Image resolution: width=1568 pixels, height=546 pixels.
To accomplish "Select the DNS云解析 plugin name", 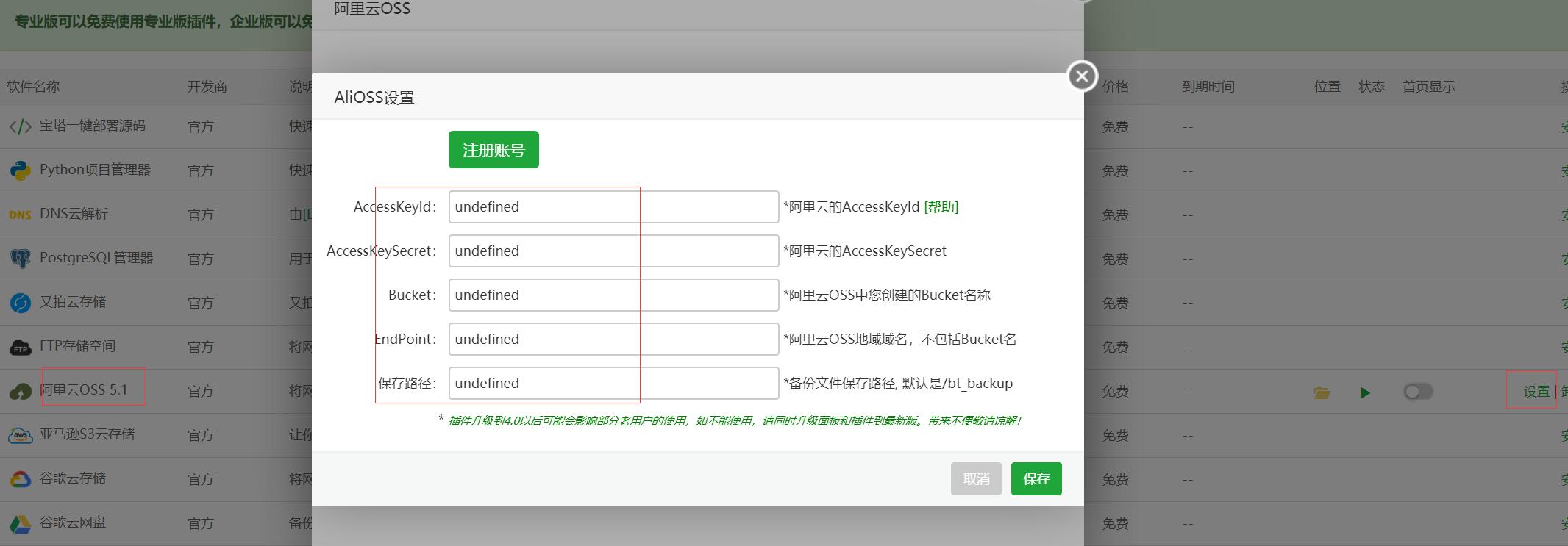I will pos(74,214).
